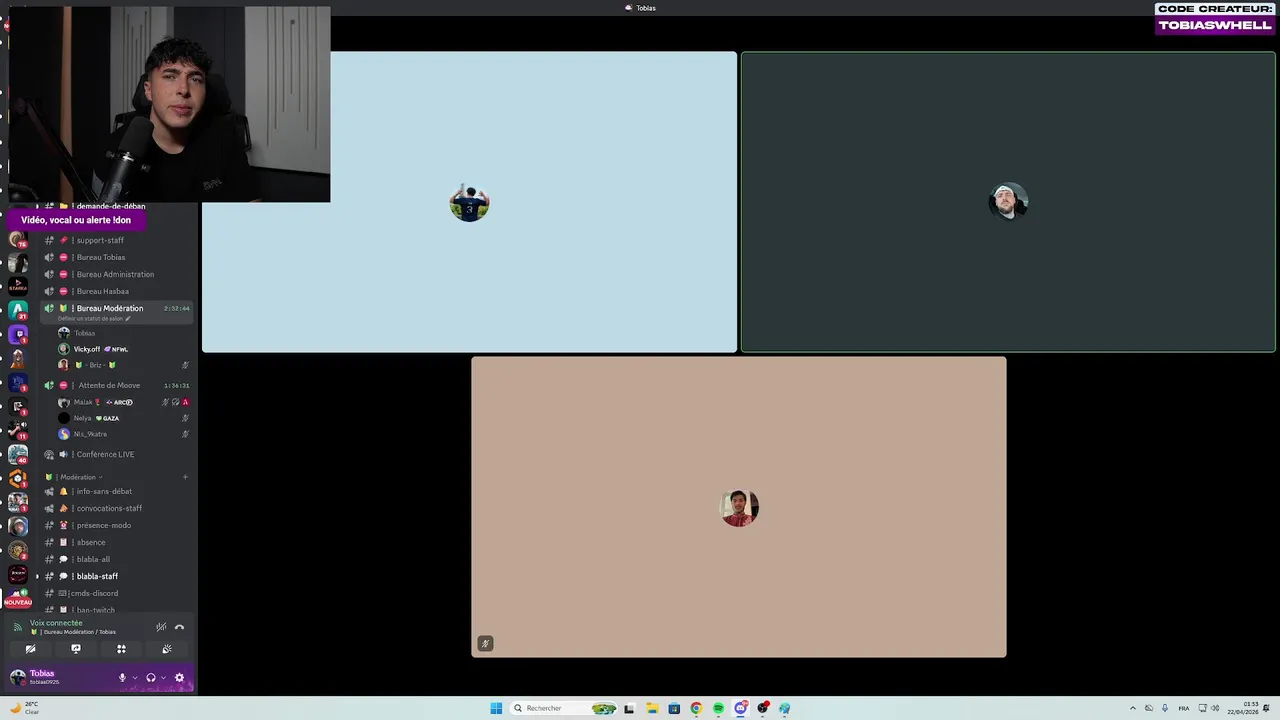Open Spotify from taskbar
1280x720 pixels.
718,708
